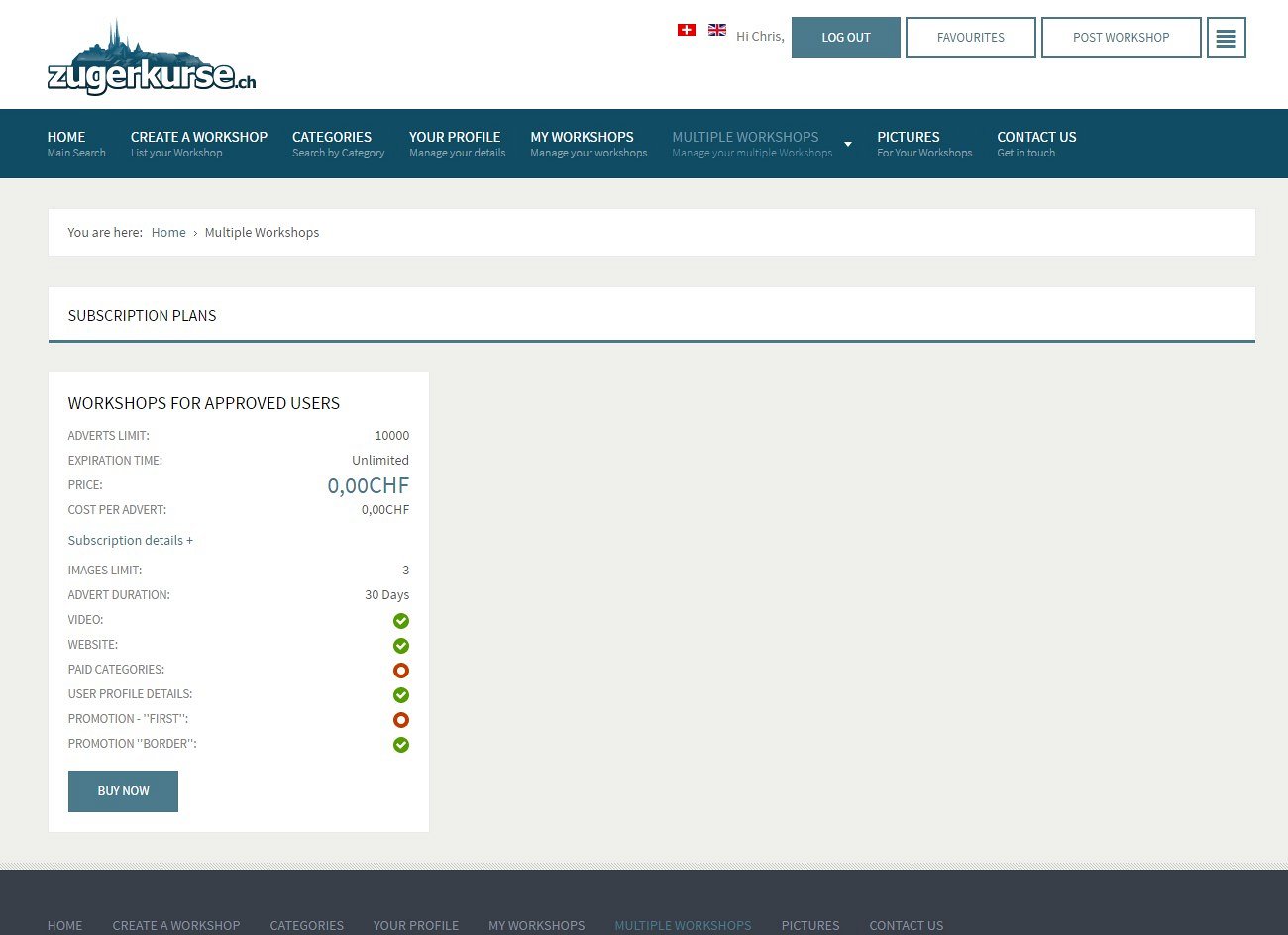
Task: Click the Home breadcrumb link
Action: (168, 233)
